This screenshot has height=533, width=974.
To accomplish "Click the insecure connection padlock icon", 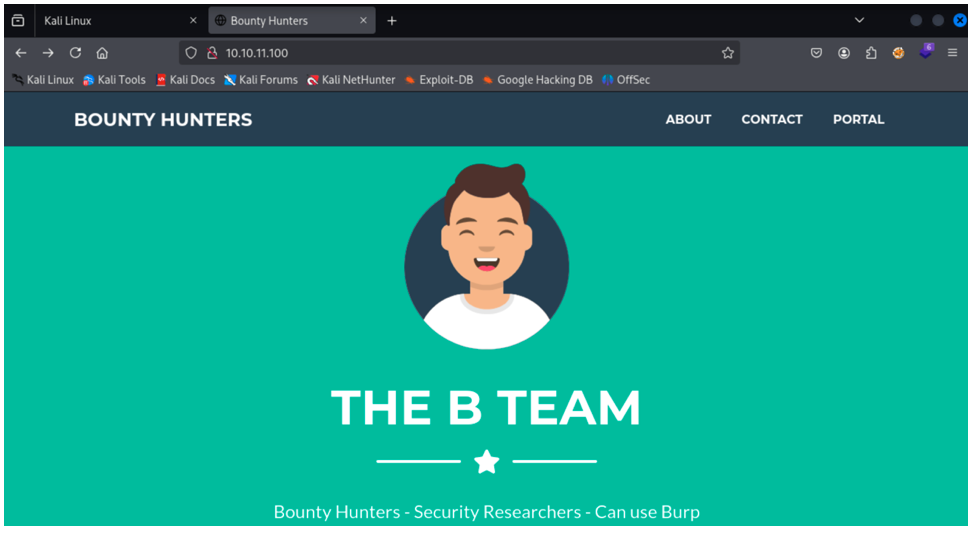I will [212, 53].
